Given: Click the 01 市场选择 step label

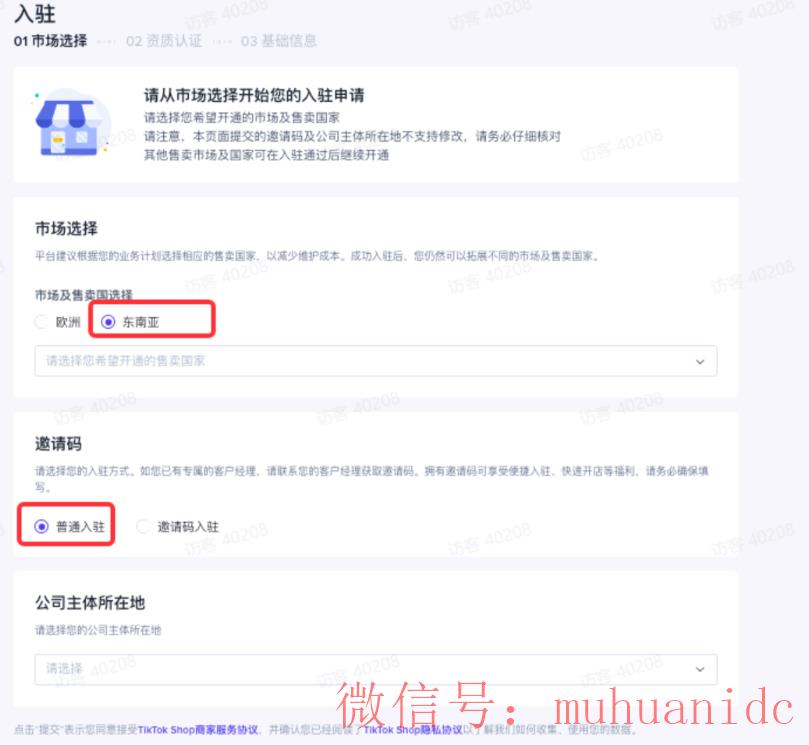Looking at the screenshot, I should [49, 40].
